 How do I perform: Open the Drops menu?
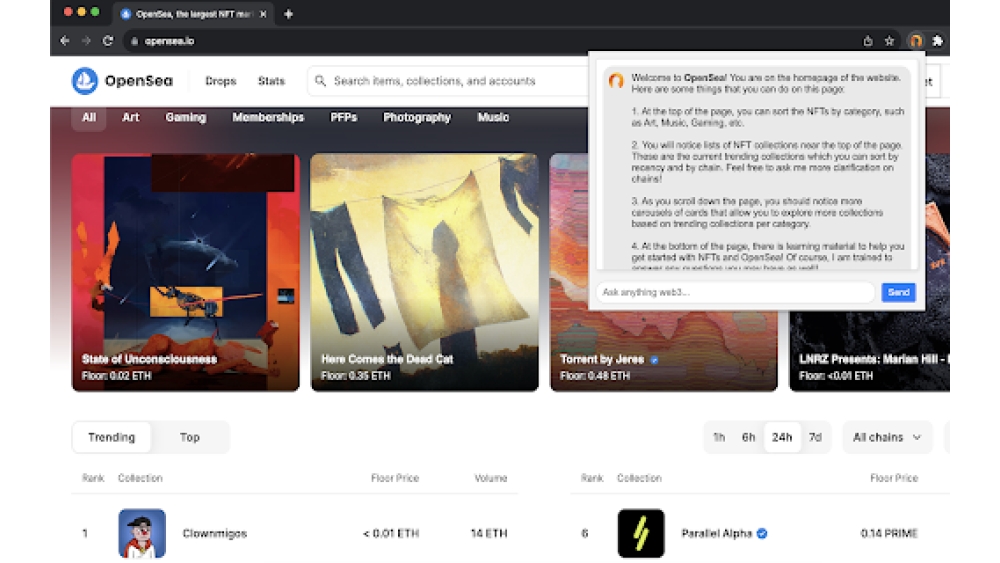(221, 81)
